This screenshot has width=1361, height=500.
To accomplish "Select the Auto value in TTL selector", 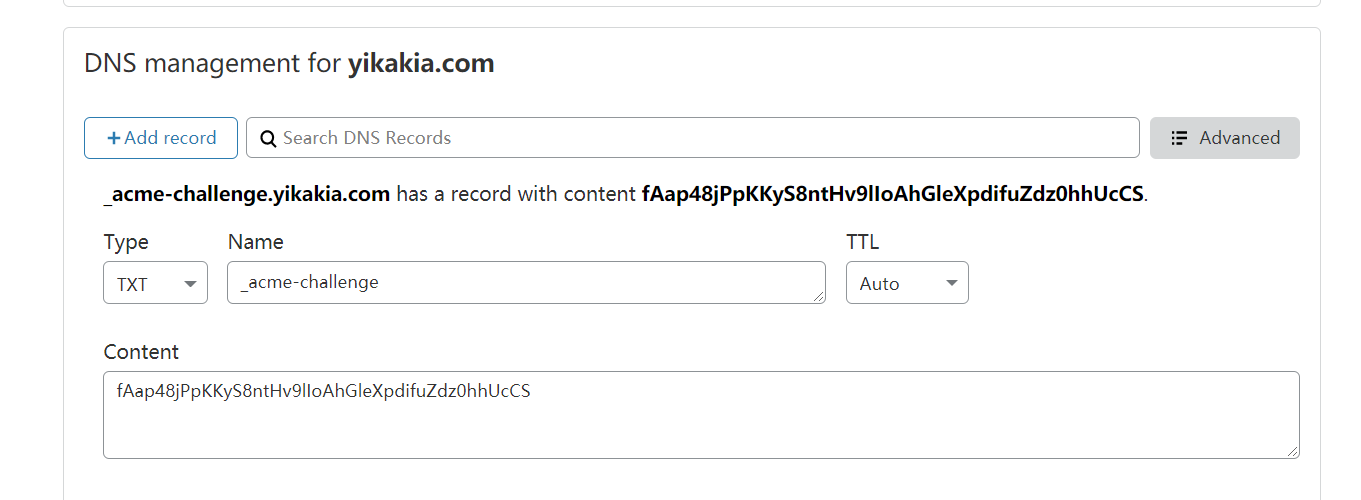I will point(880,283).
